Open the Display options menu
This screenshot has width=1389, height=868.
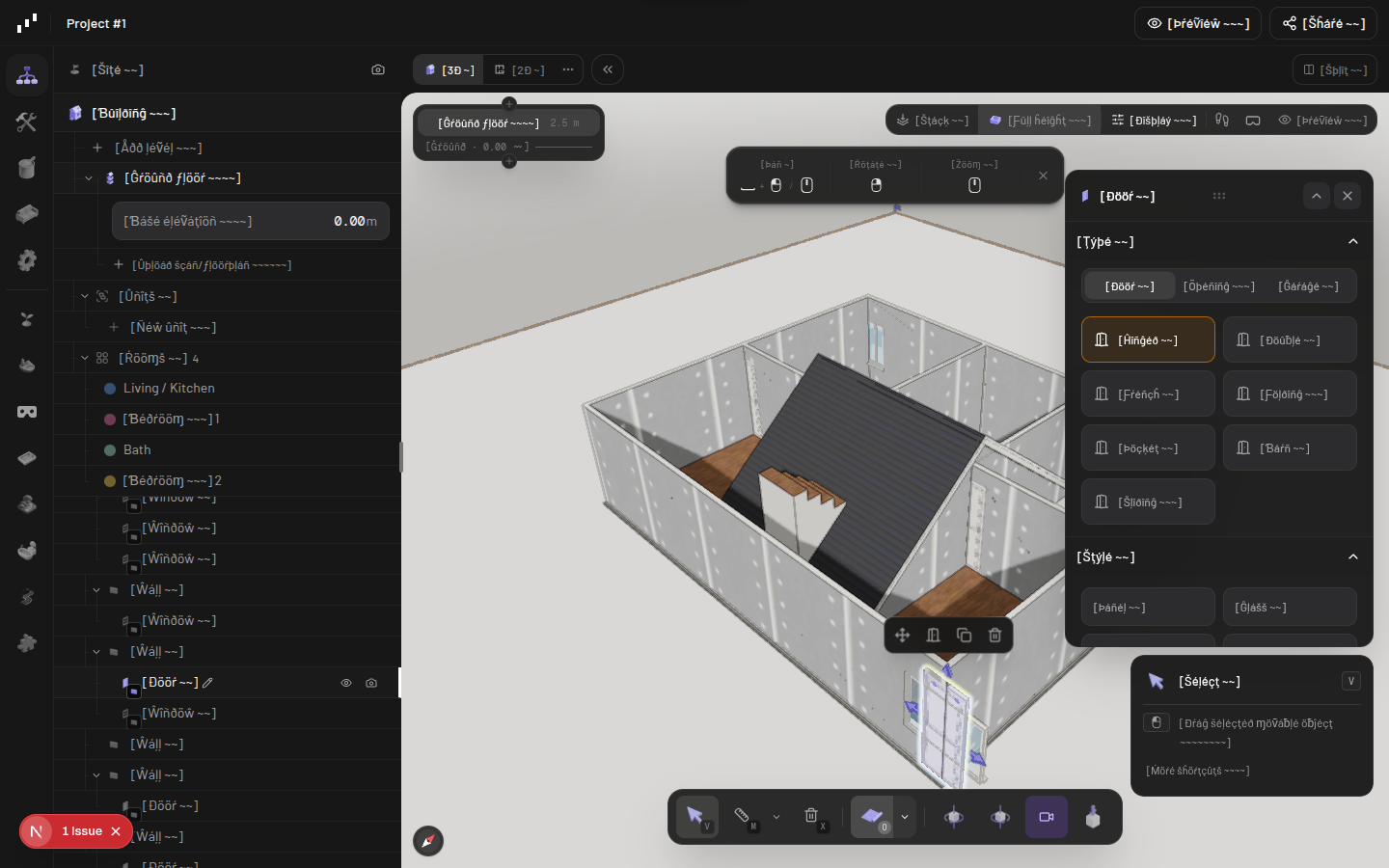(1154, 121)
